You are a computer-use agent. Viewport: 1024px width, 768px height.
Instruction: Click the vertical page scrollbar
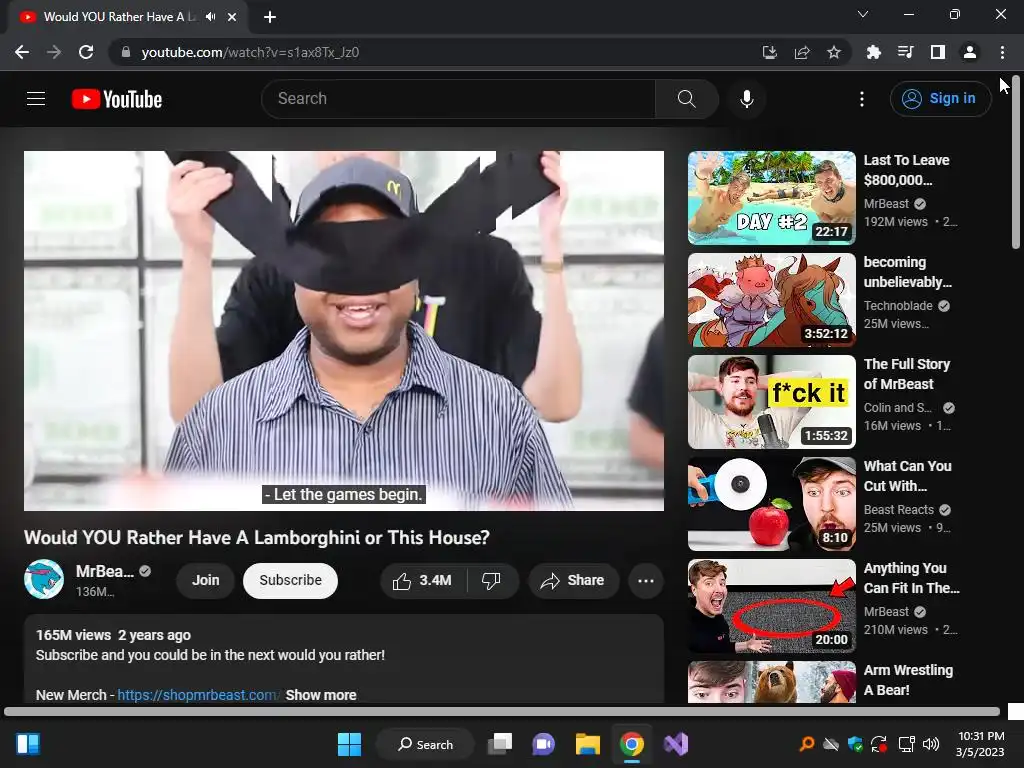1016,163
